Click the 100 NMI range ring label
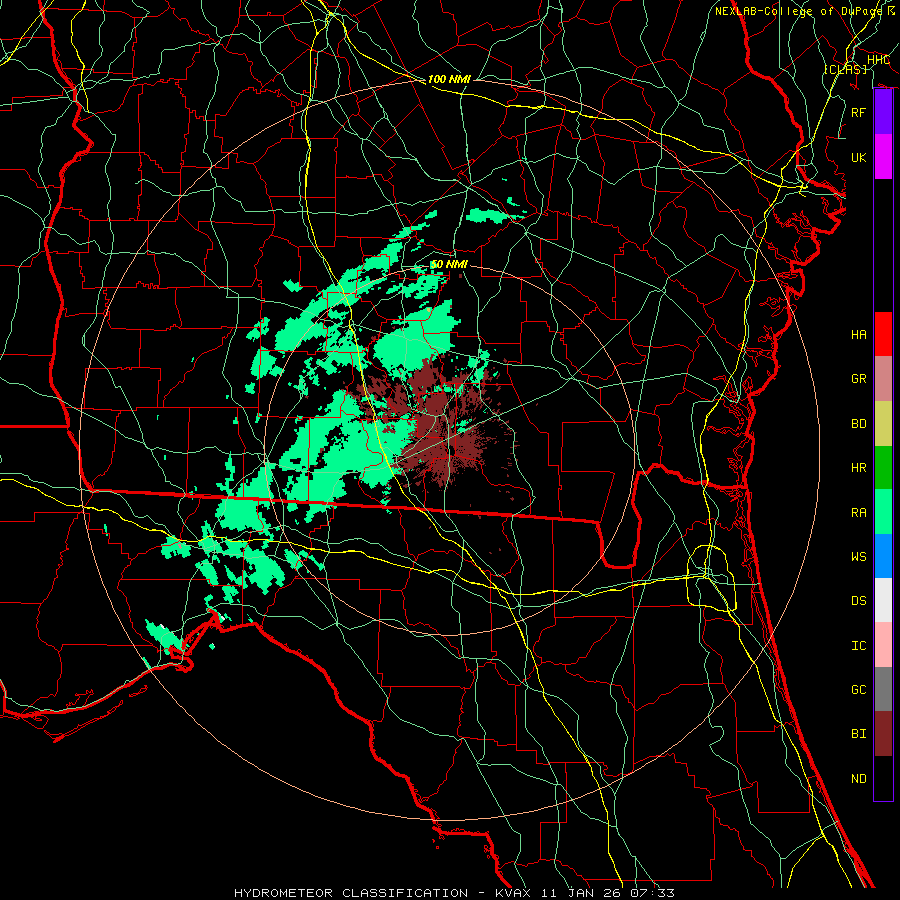 (449, 79)
